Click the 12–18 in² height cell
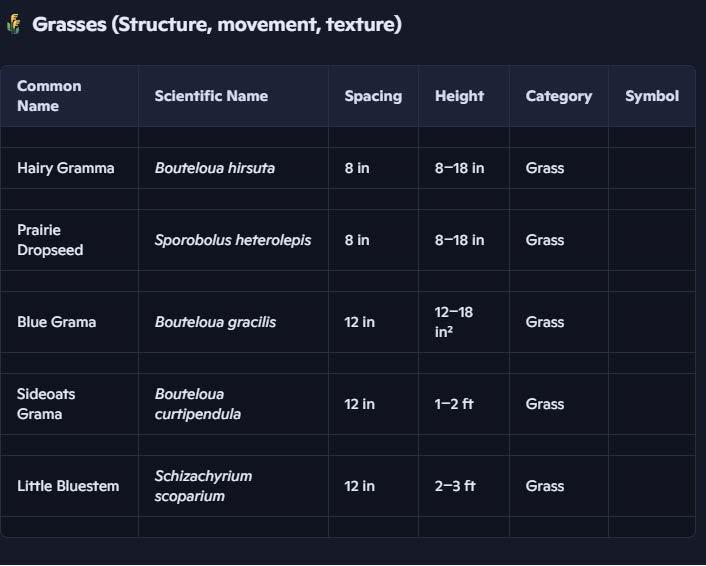 tap(454, 322)
